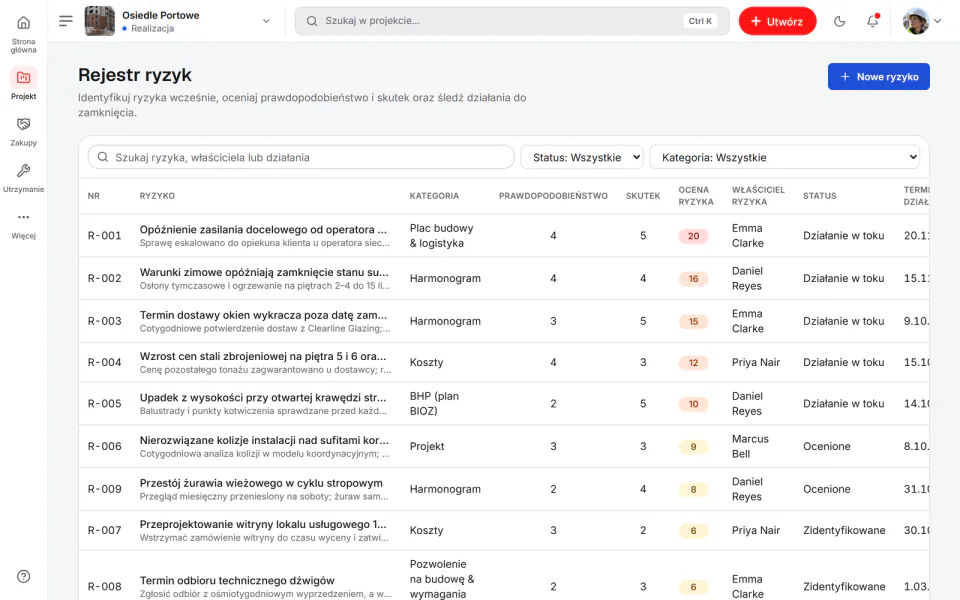Click the Utwórz create button
This screenshot has width=960, height=600.
click(778, 21)
